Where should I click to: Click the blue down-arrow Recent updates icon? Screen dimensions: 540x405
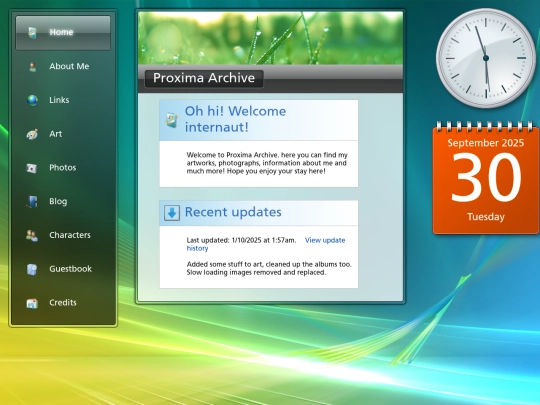[x=172, y=212]
